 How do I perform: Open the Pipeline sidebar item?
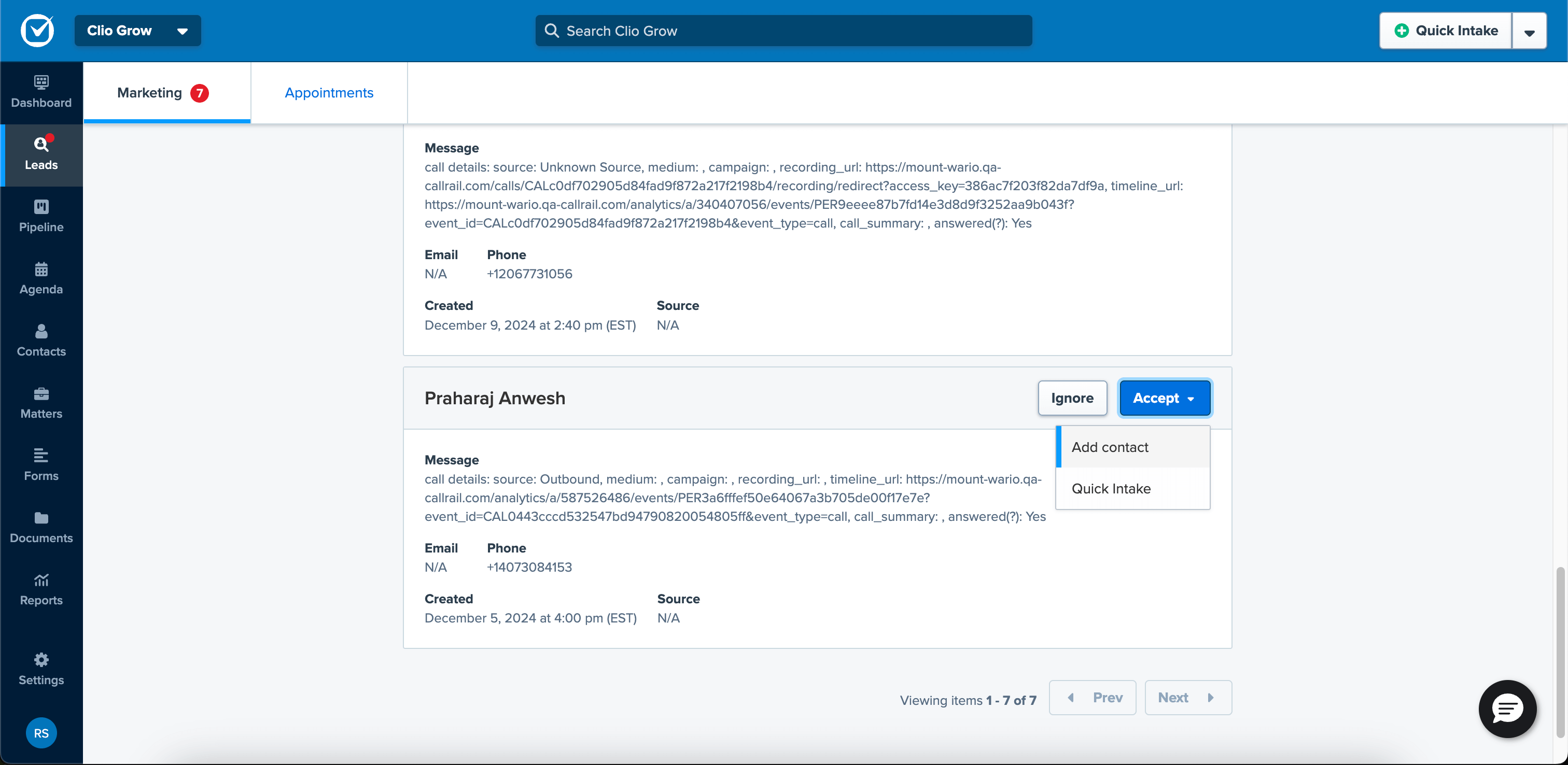click(x=41, y=217)
